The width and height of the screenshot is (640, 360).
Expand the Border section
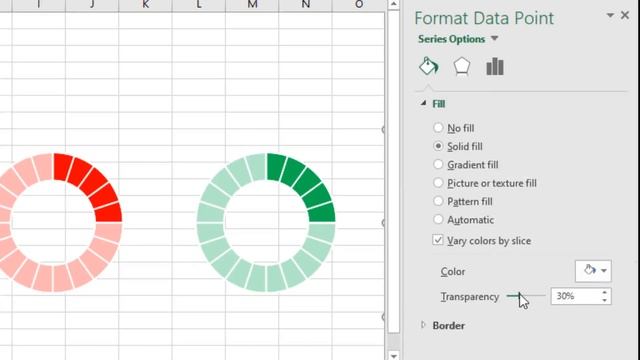423,325
